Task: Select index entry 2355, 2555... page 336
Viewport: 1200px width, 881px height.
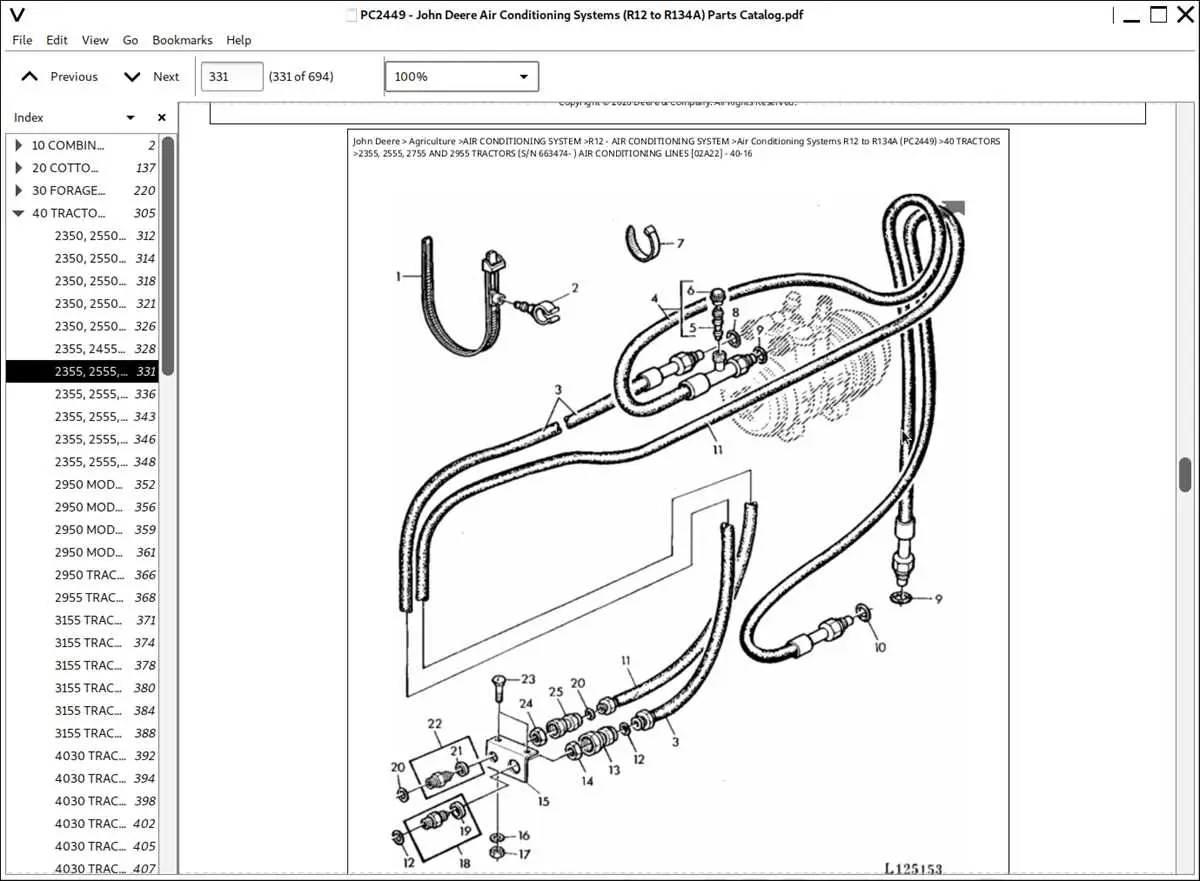Action: (x=82, y=394)
